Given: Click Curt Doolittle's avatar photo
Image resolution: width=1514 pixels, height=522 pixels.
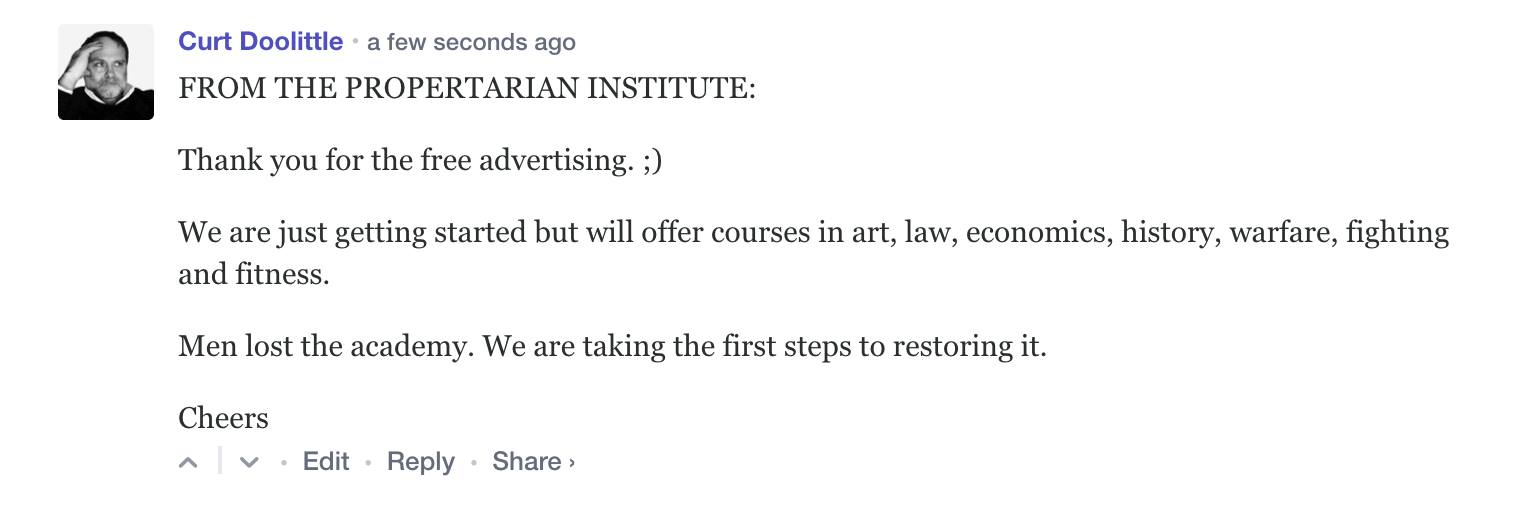Looking at the screenshot, I should tap(106, 72).
